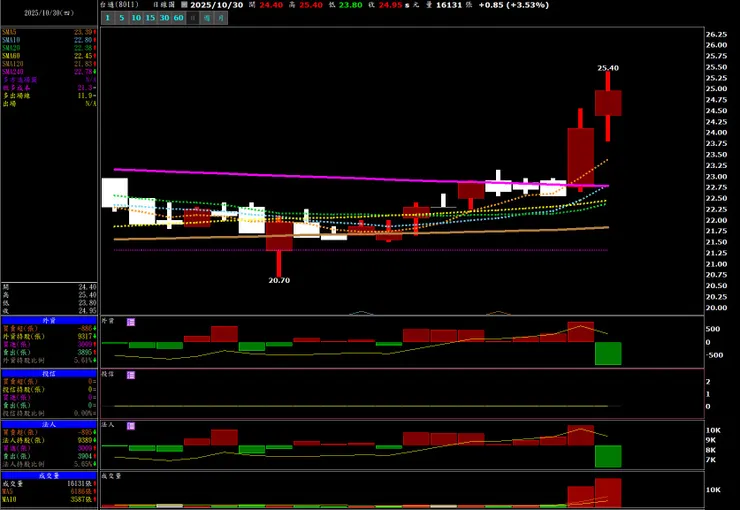The width and height of the screenshot is (740, 510).
Task: Click the SMA120 indicator row
Action: (x=49, y=64)
